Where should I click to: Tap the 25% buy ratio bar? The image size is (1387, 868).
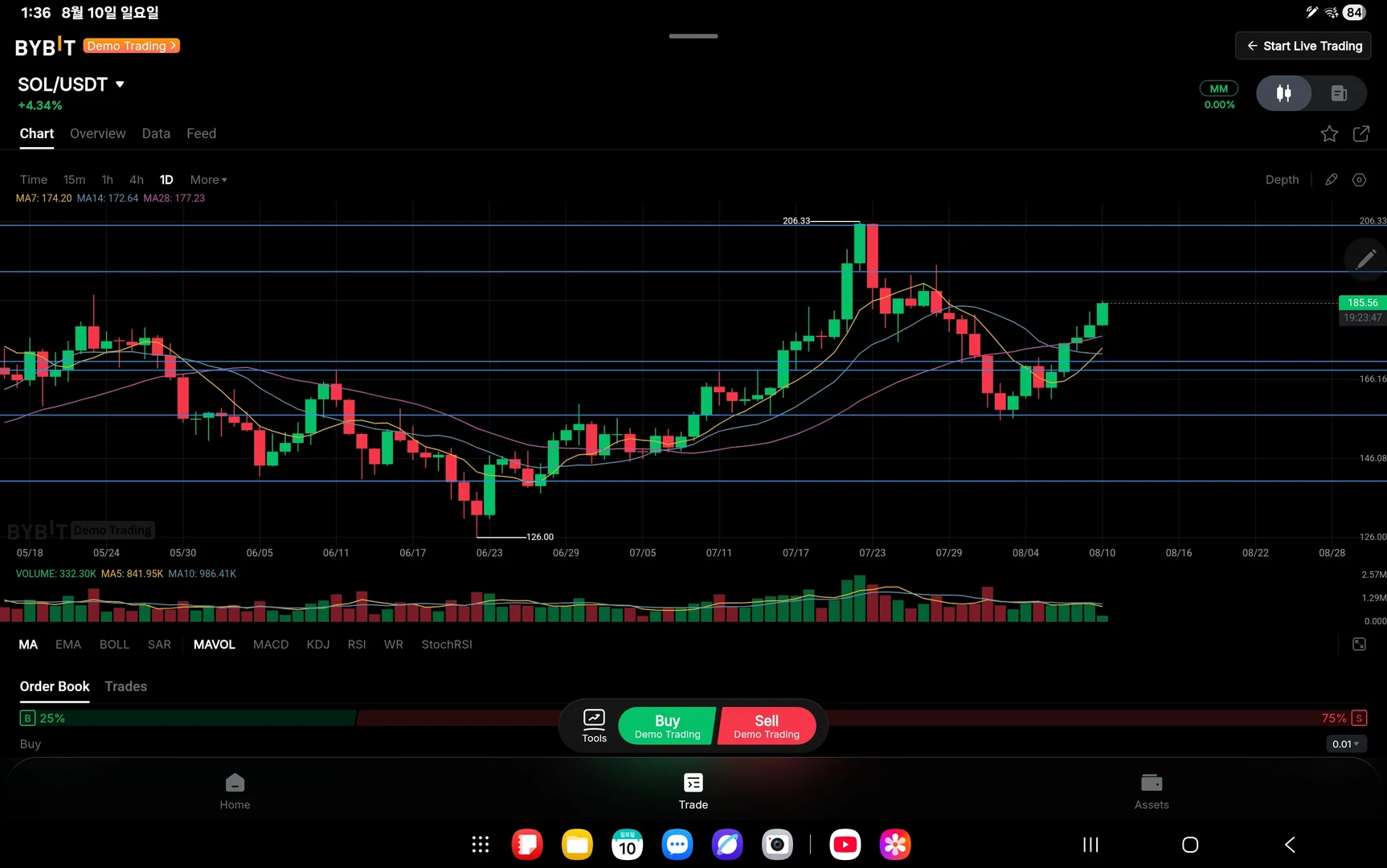click(187, 719)
